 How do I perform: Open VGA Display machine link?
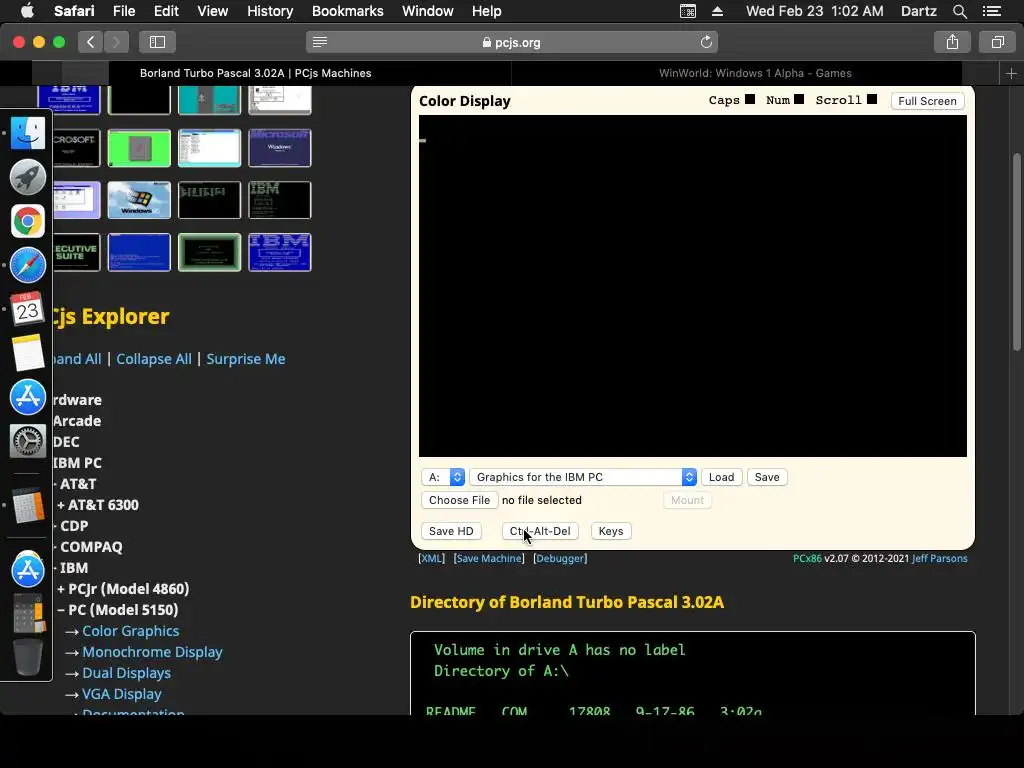point(121,694)
